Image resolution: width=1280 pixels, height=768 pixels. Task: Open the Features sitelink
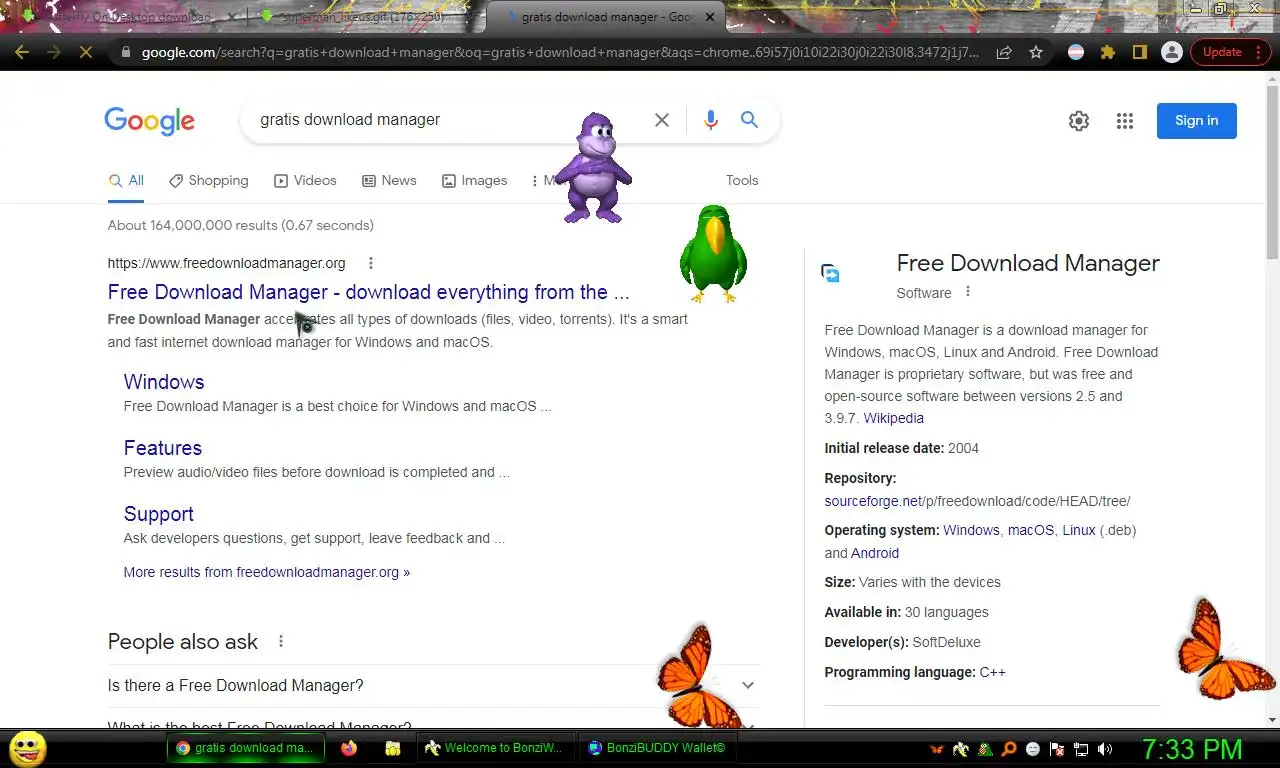(163, 448)
